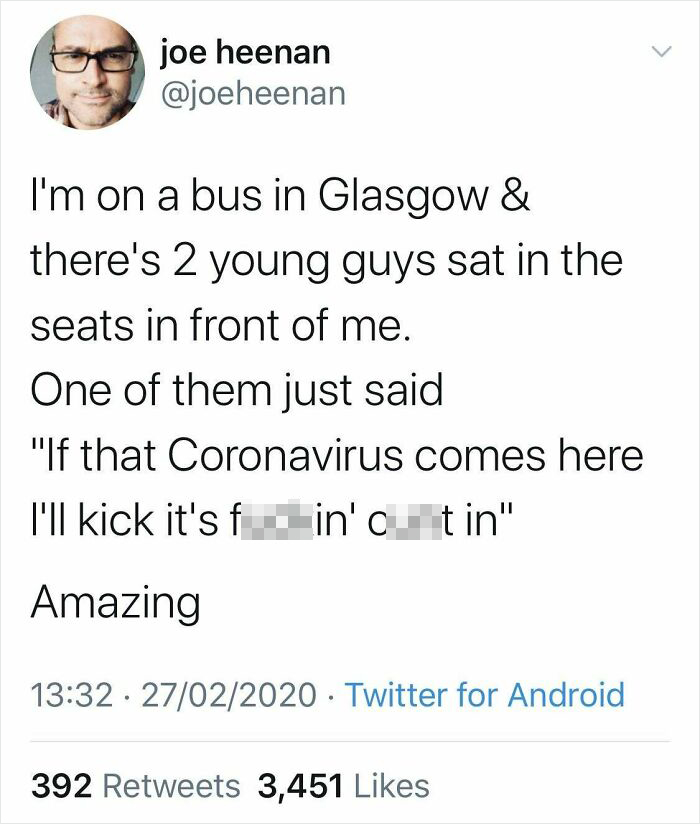Select the name joe heenan
This screenshot has width=700, height=824.
247,55
